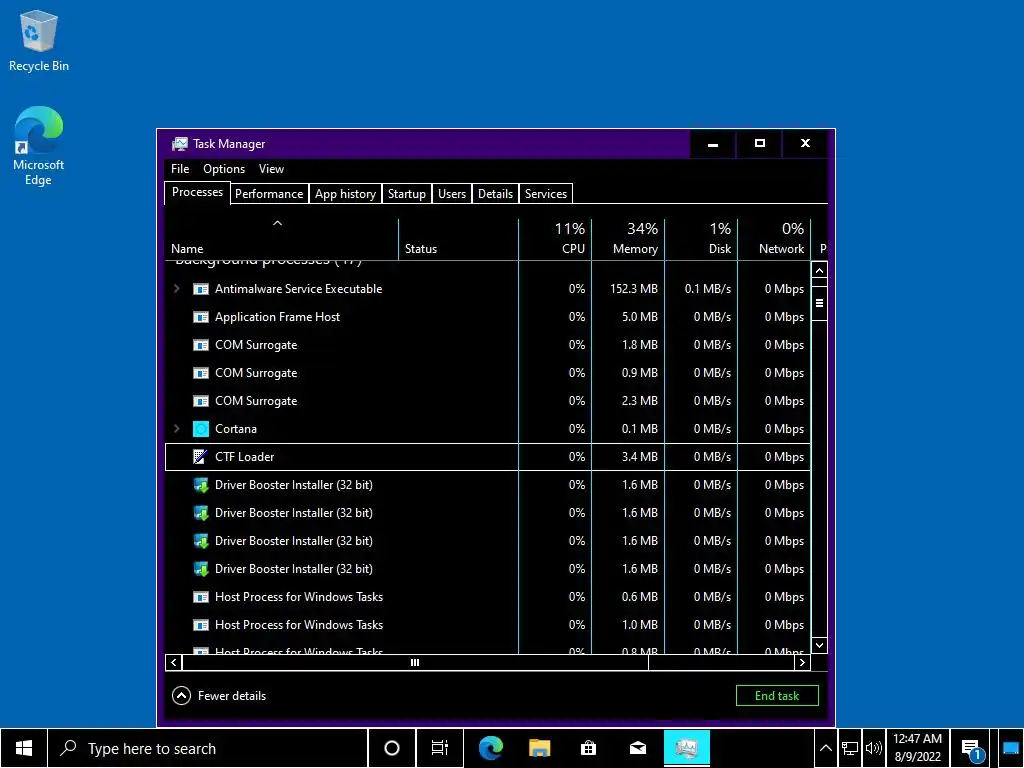Click the Application Frame Host process icon
This screenshot has height=768, width=1024.
200,317
